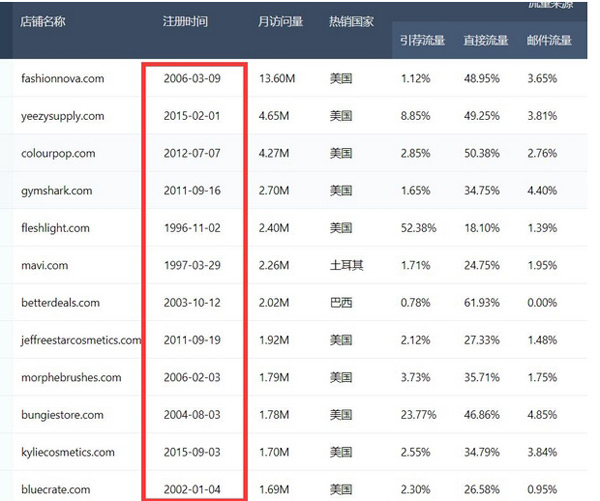Click monthly visits value 1.79M

click(274, 377)
